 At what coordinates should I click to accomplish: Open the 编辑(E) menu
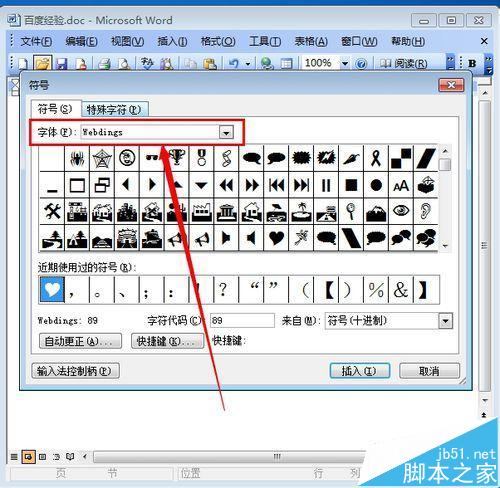click(x=81, y=42)
